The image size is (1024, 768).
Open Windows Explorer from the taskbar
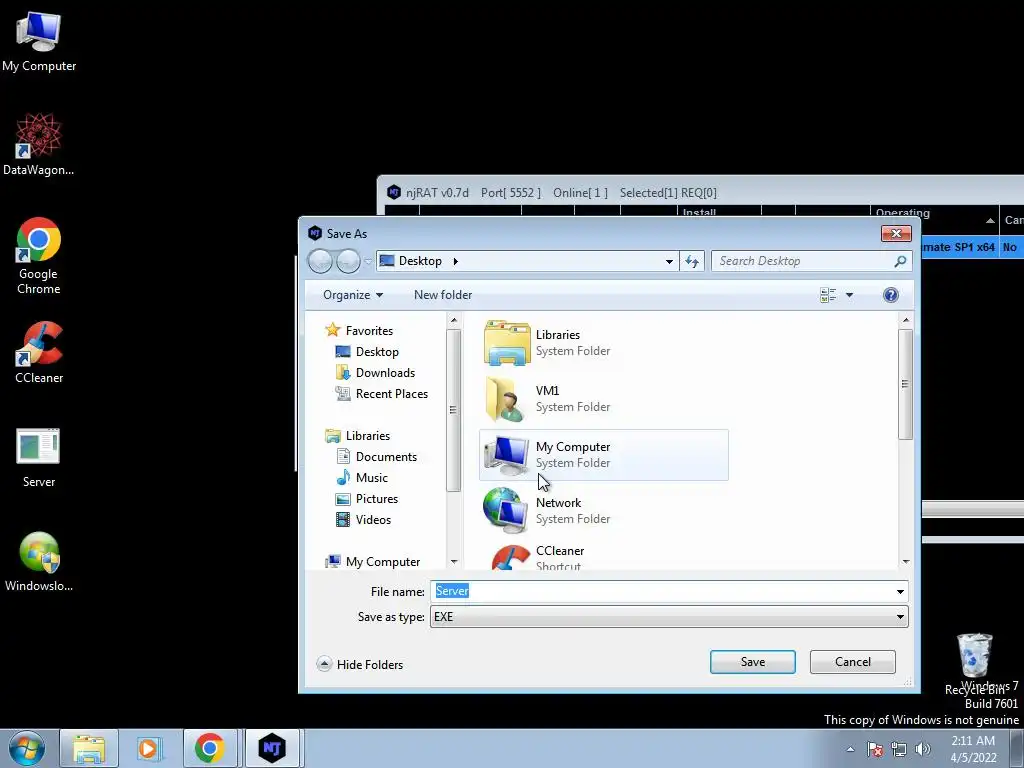pos(89,748)
